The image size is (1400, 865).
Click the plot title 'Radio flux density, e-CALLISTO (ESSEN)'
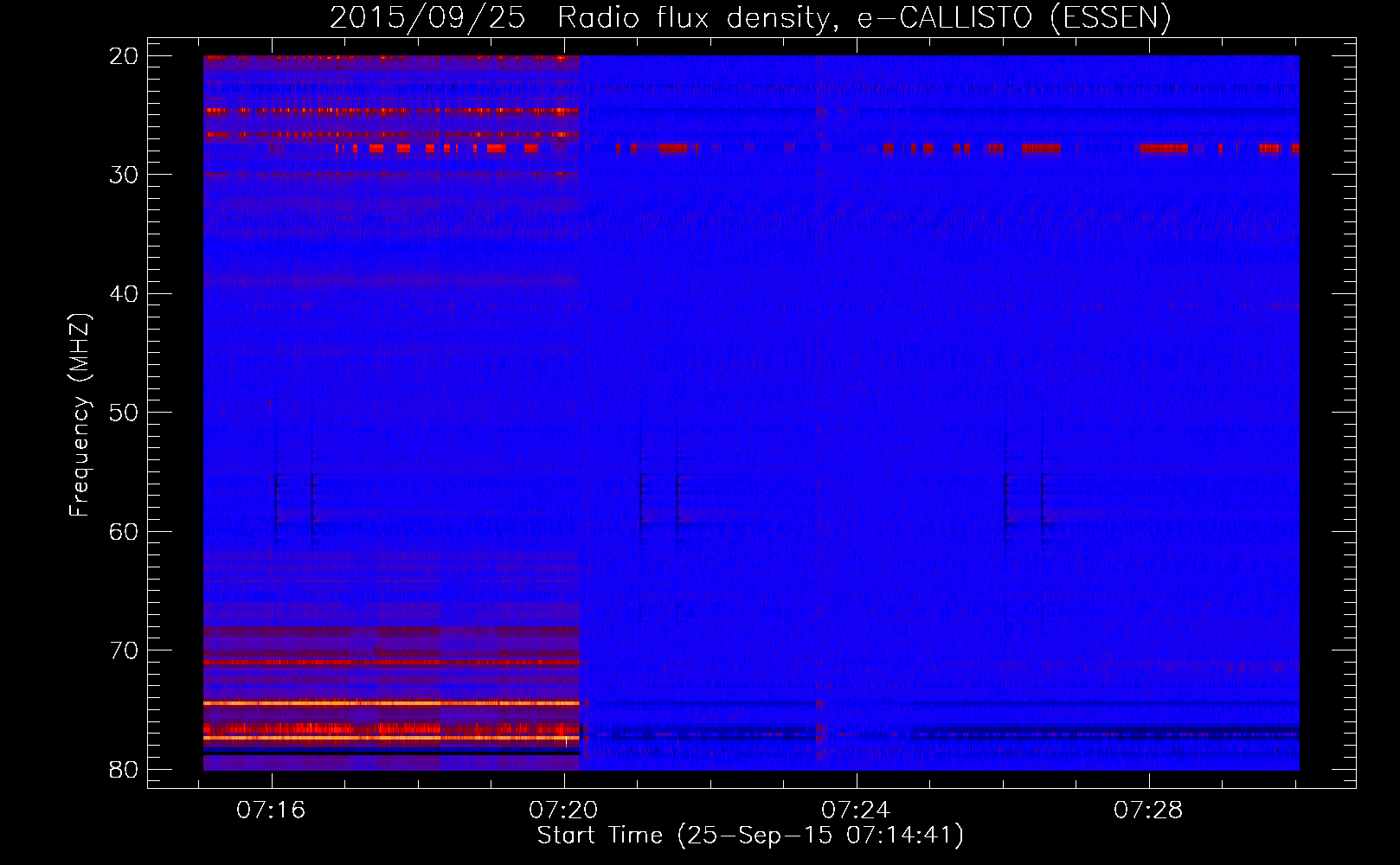(x=864, y=17)
